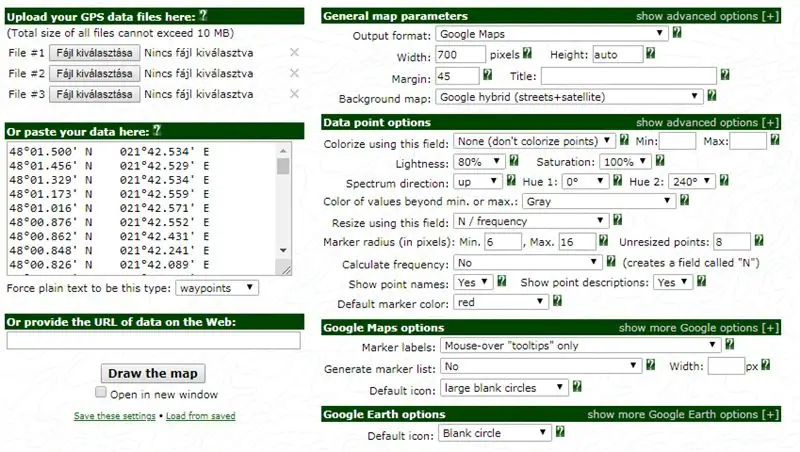Screen dimensions: 800x452
Task: Click the Title input field
Action: click(629, 77)
